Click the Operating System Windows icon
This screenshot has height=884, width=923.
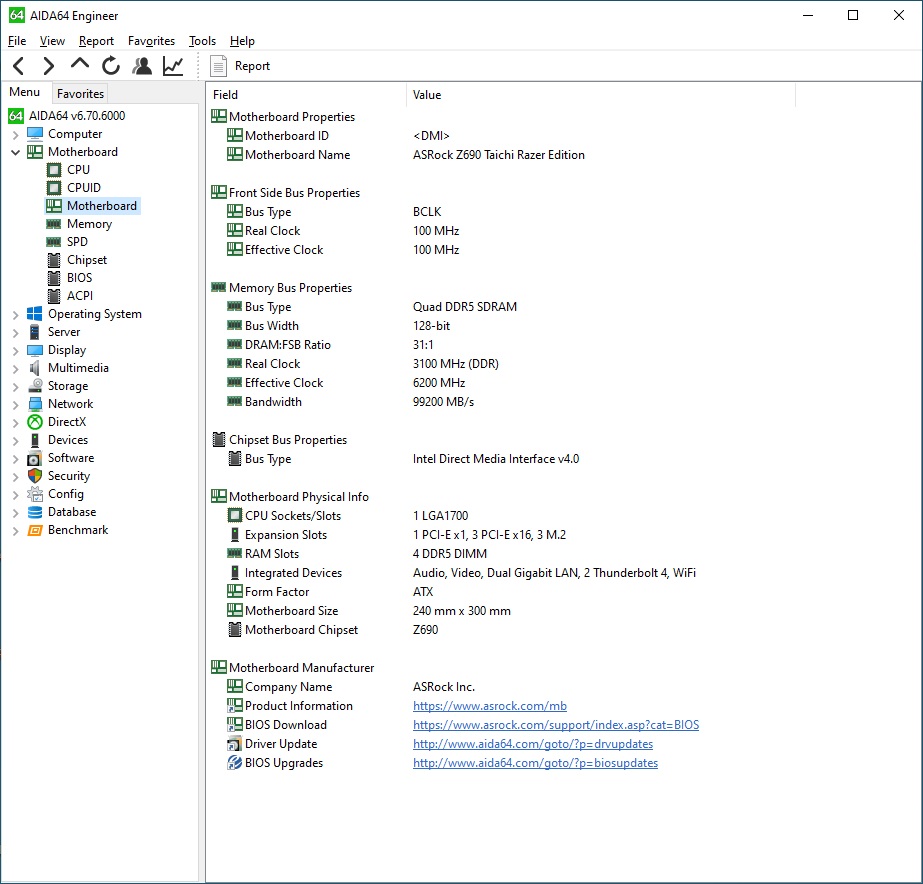click(35, 314)
